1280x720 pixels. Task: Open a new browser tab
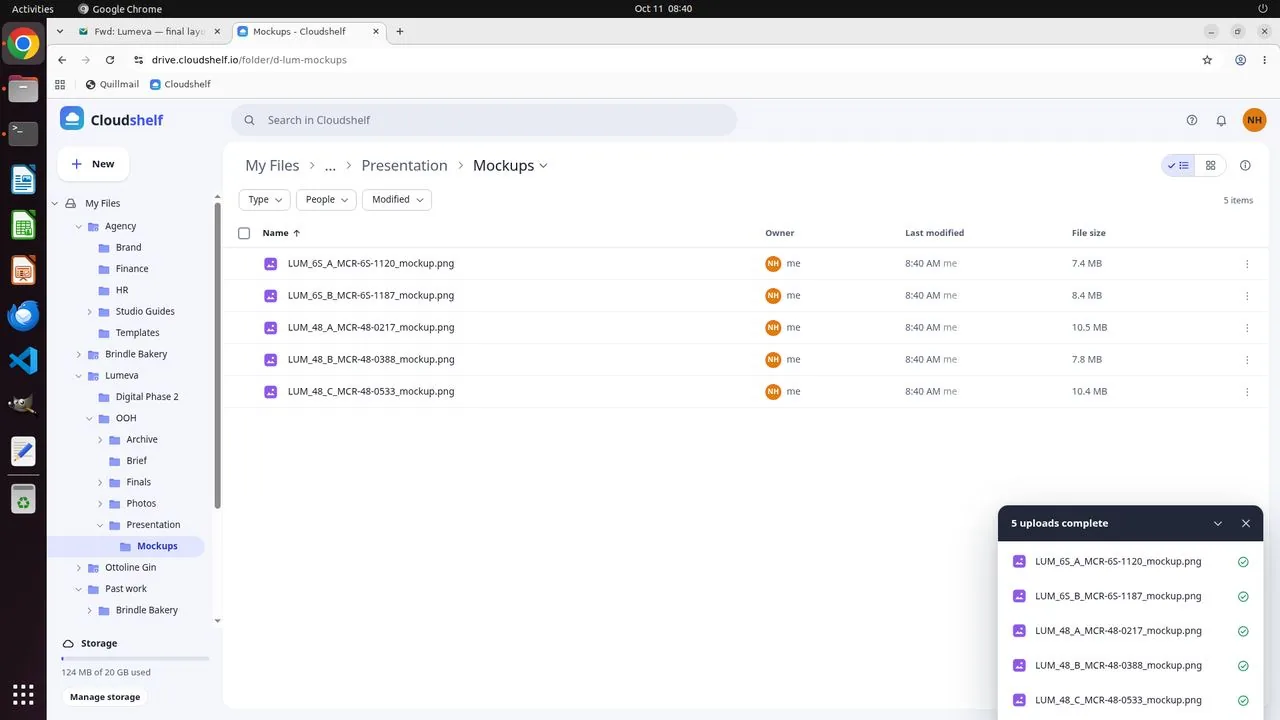point(400,32)
